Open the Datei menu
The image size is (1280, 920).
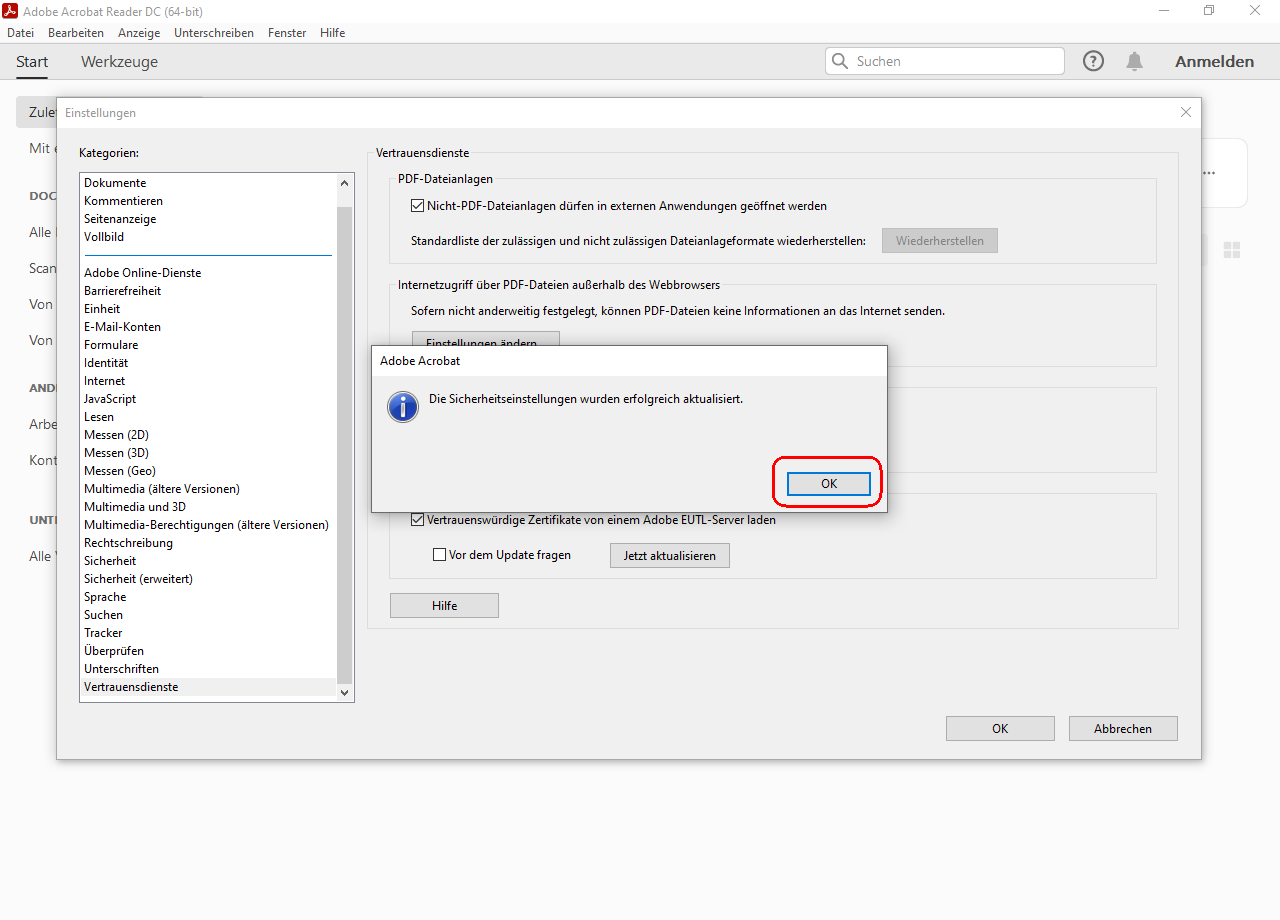[20, 33]
